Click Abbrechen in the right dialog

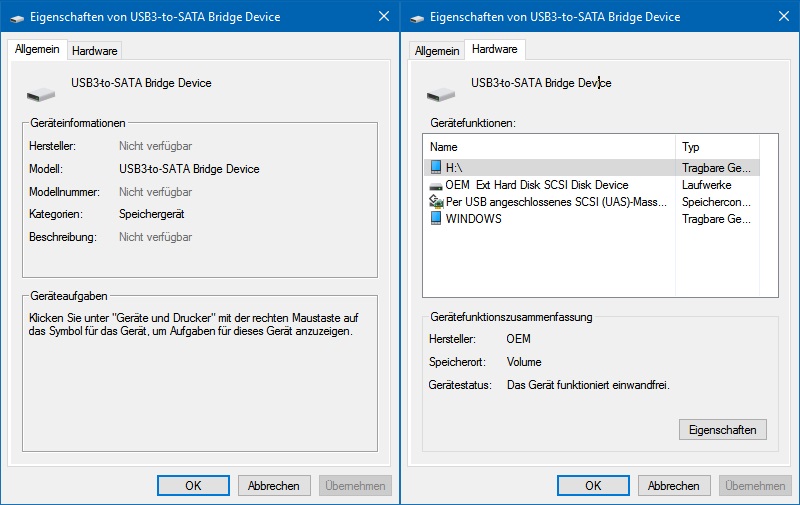(674, 486)
